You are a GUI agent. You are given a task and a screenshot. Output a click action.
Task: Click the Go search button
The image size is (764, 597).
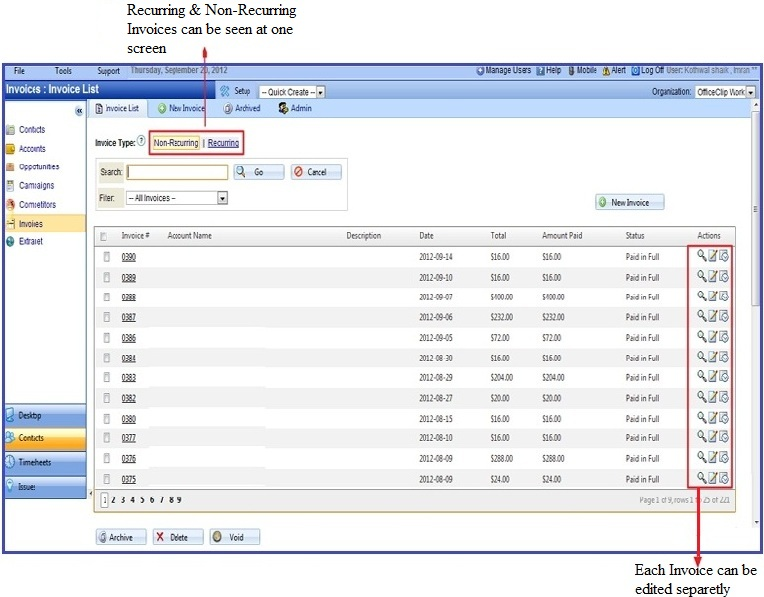coord(259,172)
